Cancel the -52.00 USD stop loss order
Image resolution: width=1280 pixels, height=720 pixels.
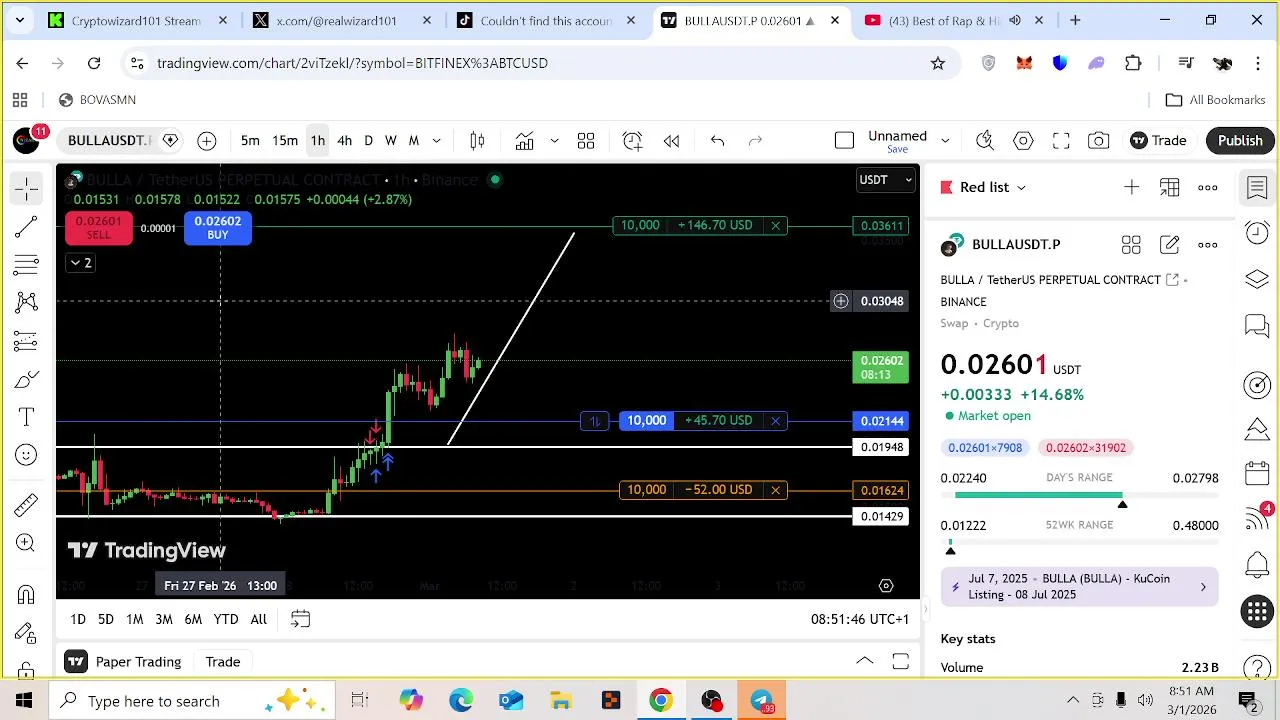[775, 490]
